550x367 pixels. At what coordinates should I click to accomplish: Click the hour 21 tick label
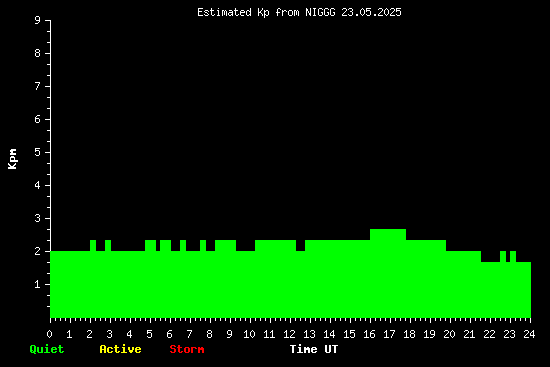[x=469, y=334]
